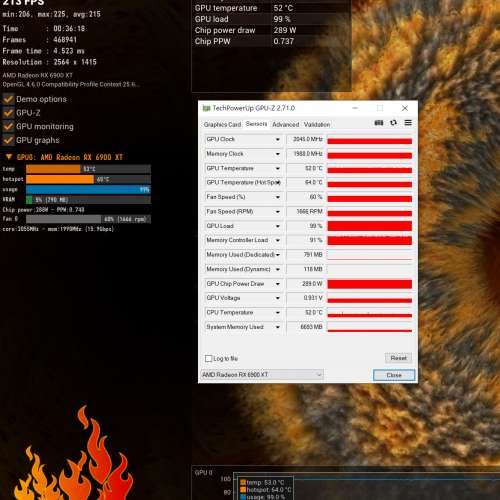Open the Memory Used (Dynamic) dropdown
This screenshot has width=500, height=500.
click(278, 269)
